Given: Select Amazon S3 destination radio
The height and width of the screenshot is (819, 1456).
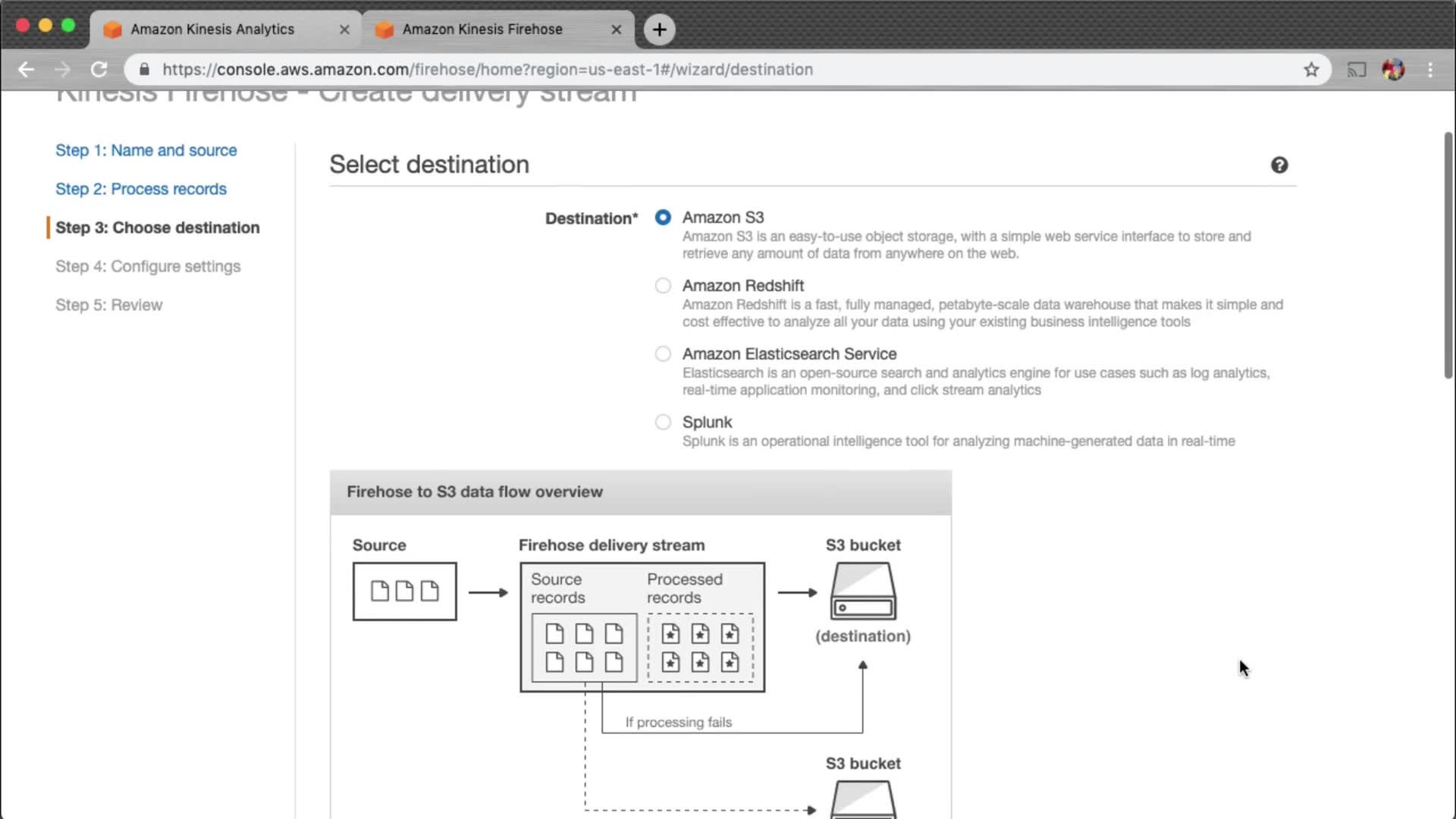Looking at the screenshot, I should [663, 218].
